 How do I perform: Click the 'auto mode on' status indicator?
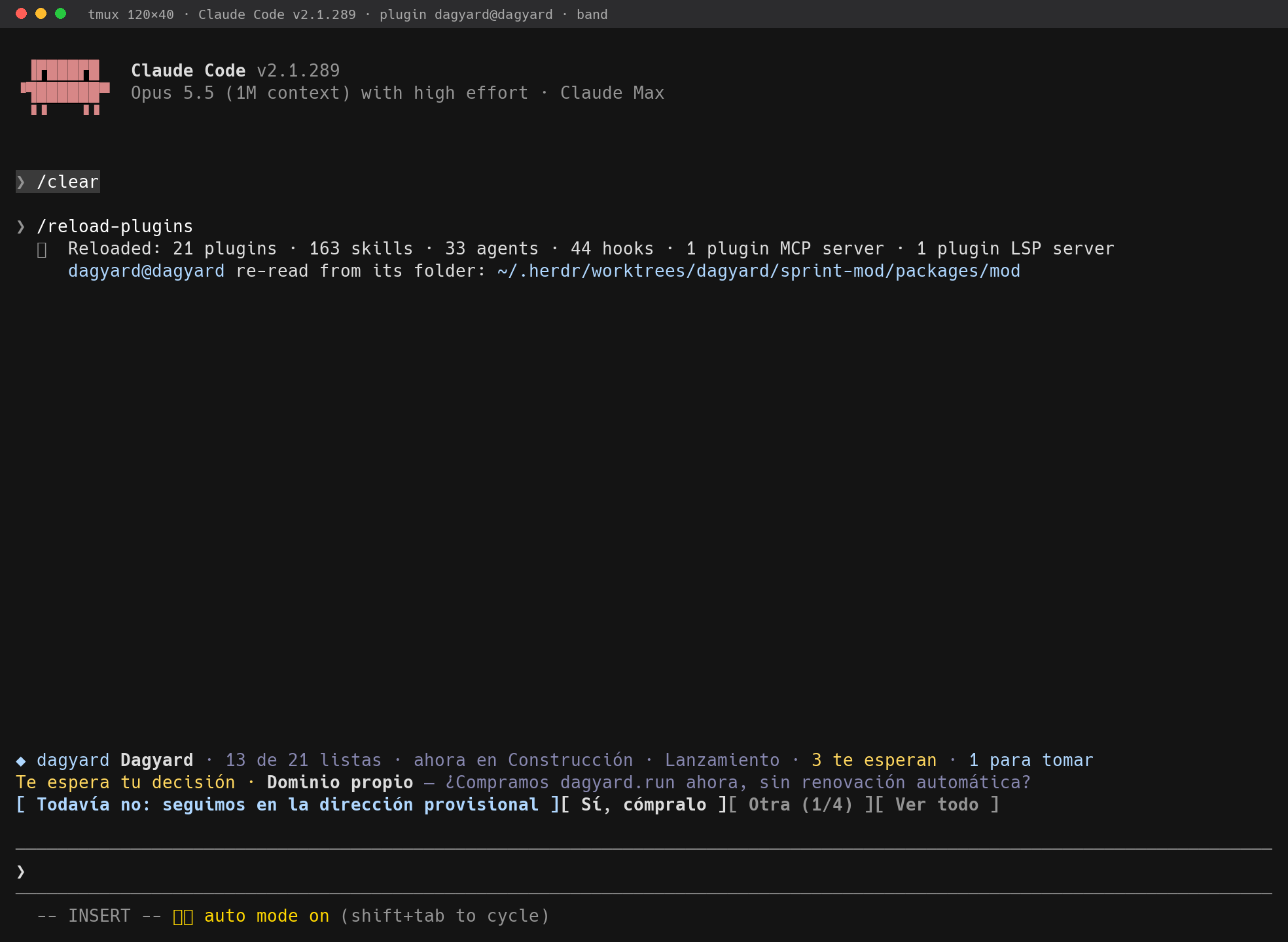coord(266,916)
